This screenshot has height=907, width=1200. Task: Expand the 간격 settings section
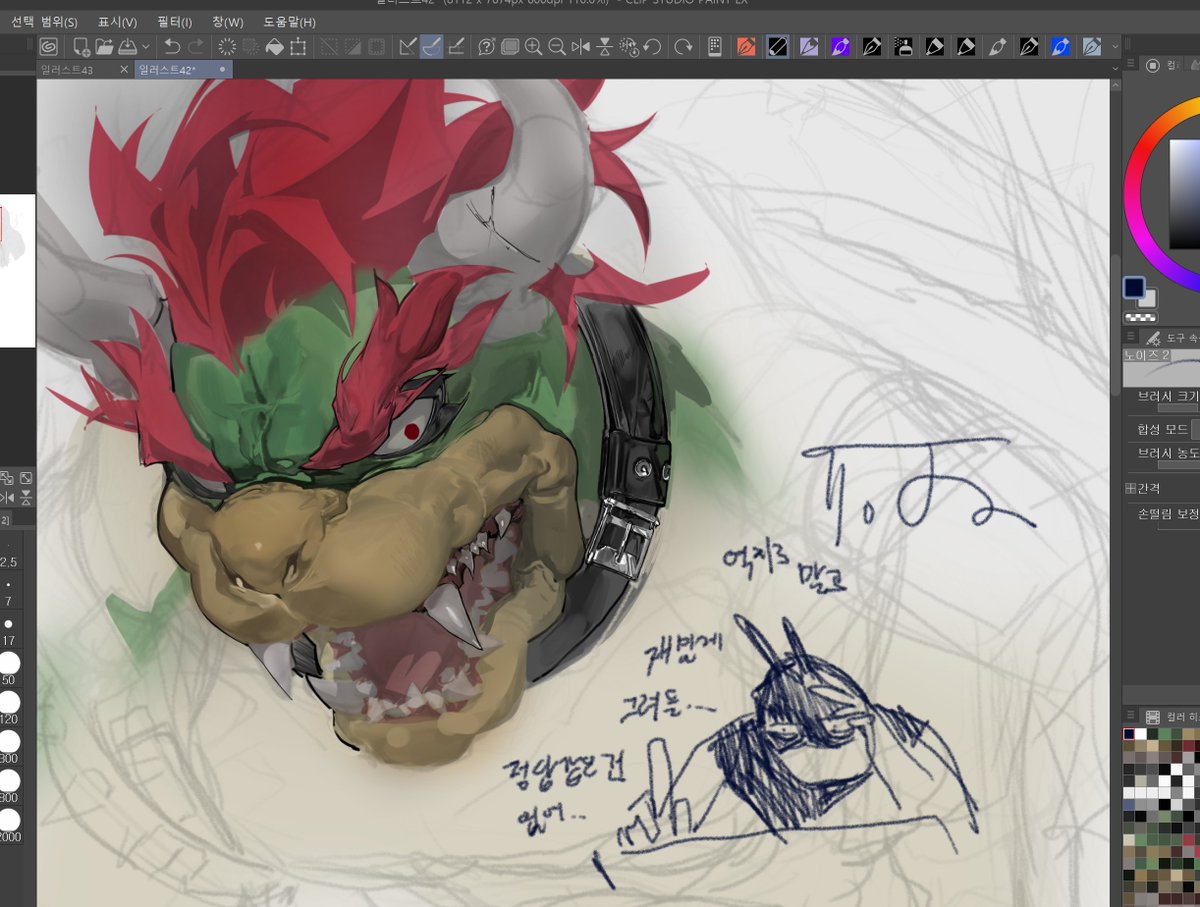point(1131,488)
